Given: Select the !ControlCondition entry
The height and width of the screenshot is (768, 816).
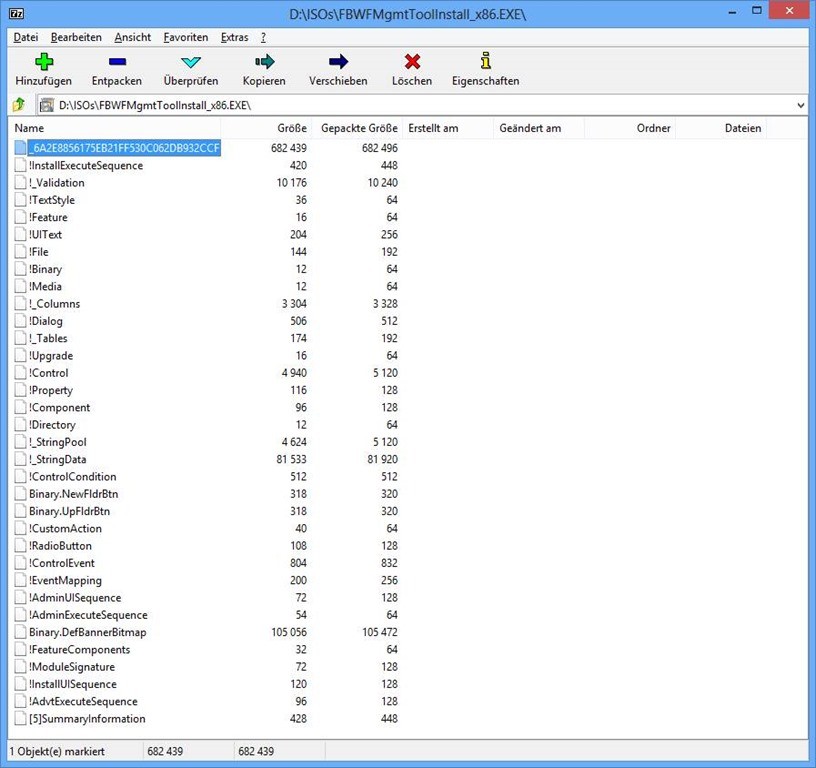Looking at the screenshot, I should pyautogui.click(x=73, y=477).
